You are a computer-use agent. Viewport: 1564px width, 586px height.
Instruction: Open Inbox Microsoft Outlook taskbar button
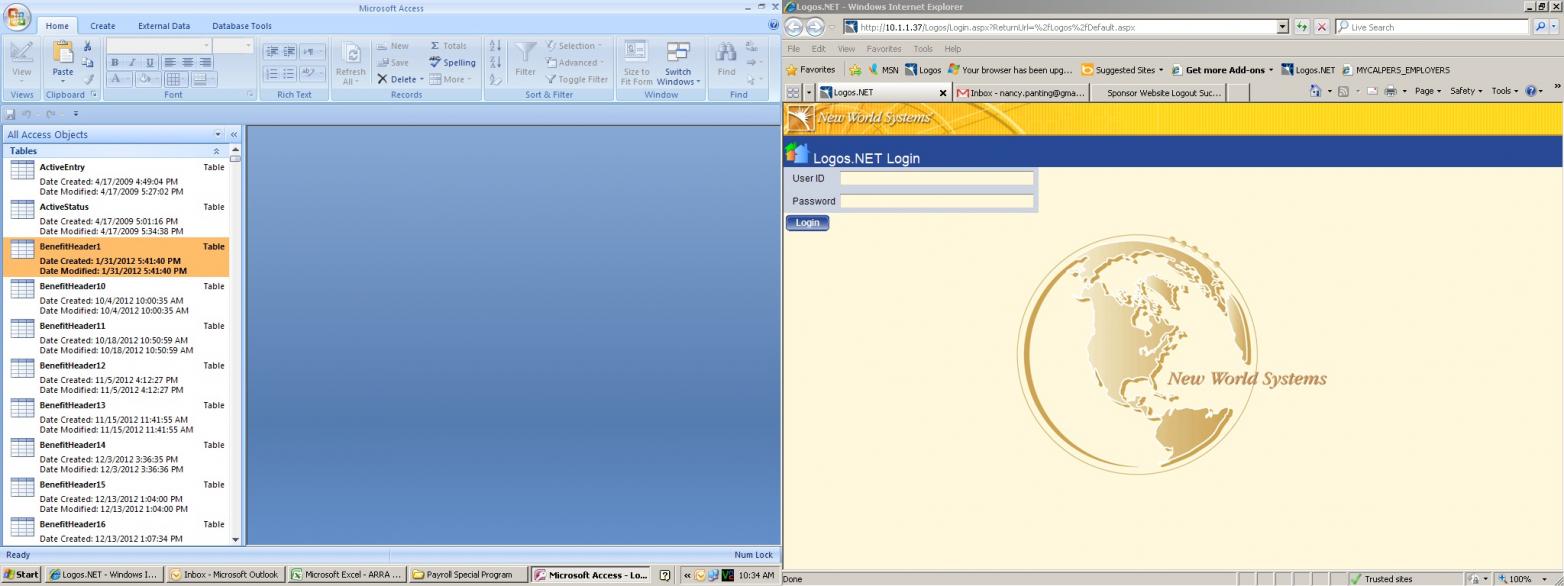point(225,575)
